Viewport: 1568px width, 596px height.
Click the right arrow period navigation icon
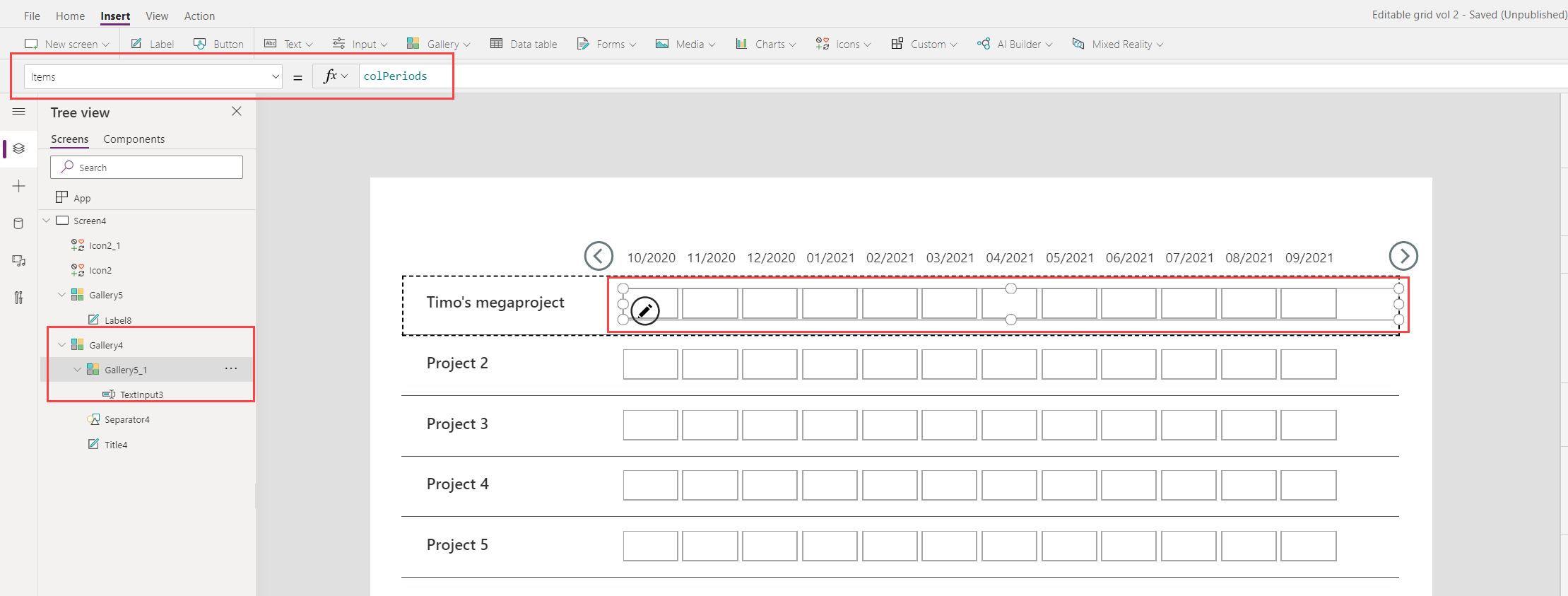pyautogui.click(x=1403, y=256)
